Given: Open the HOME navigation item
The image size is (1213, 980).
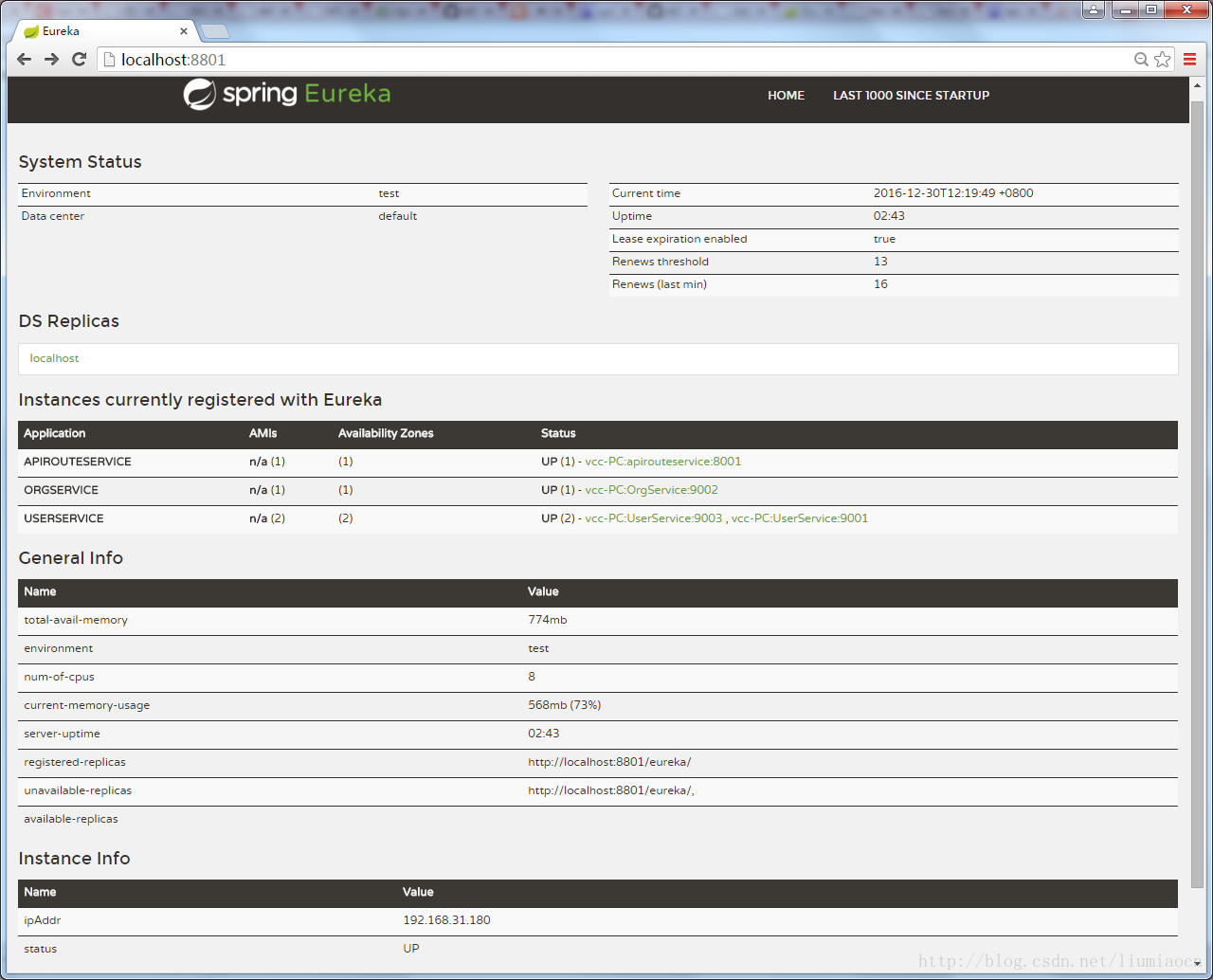Looking at the screenshot, I should click(786, 95).
